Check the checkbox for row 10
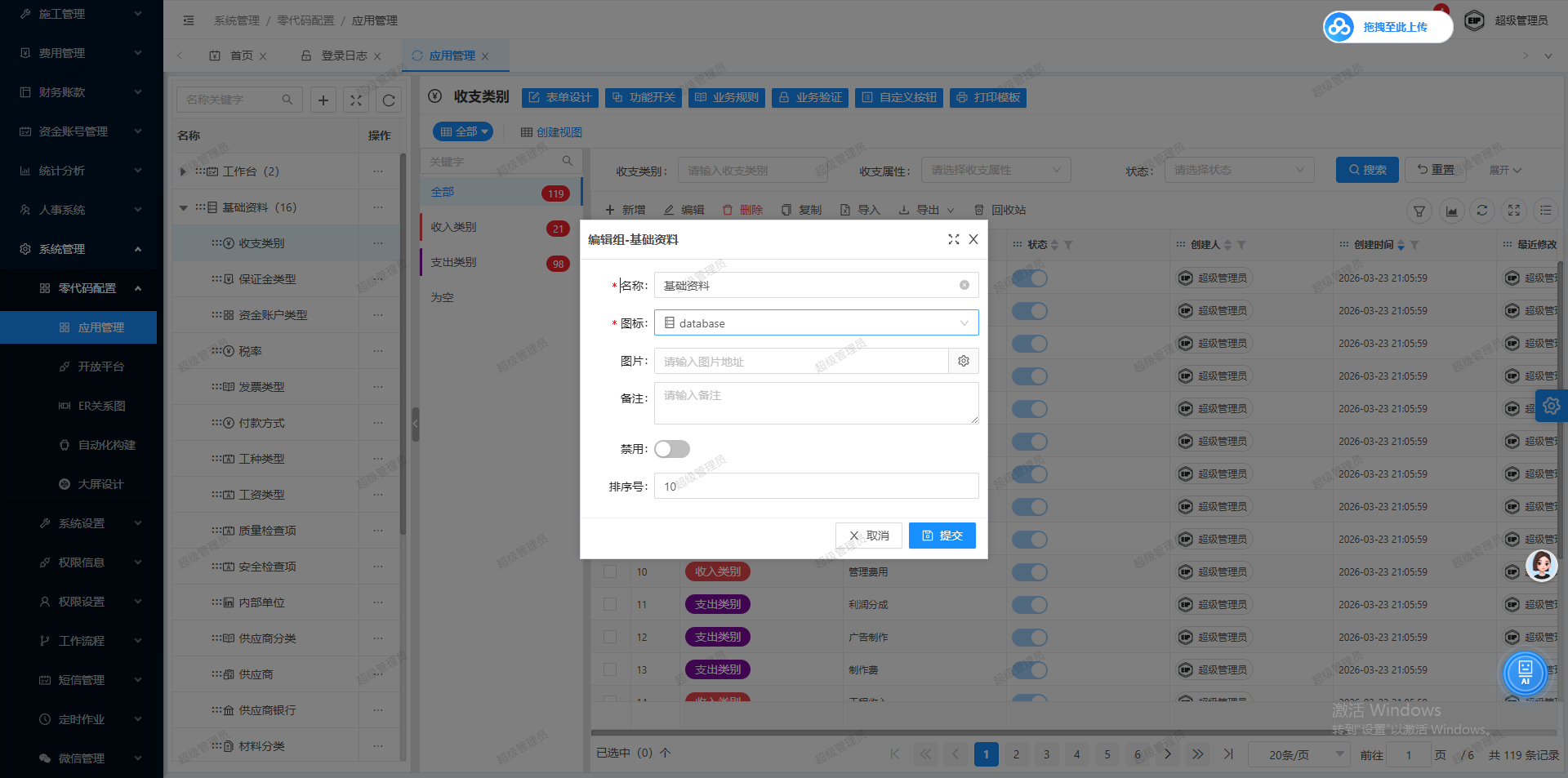 click(610, 571)
